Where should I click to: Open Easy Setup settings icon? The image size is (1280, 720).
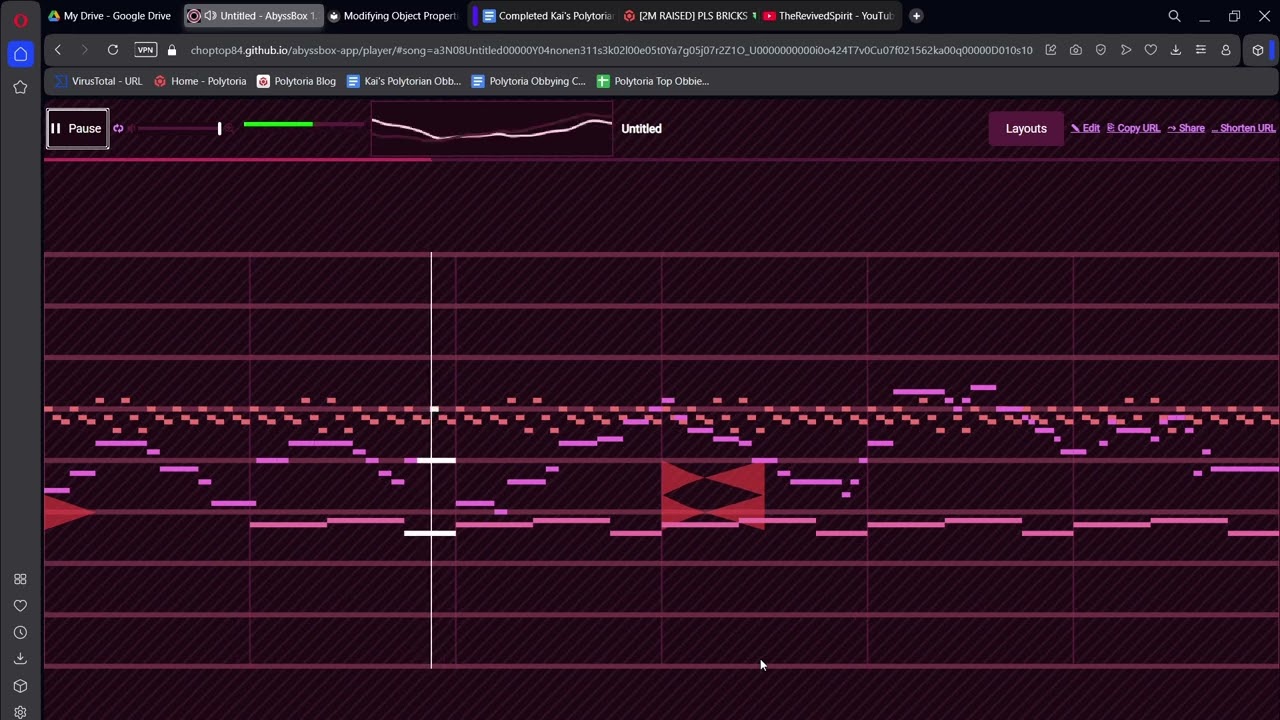pos(1201,50)
